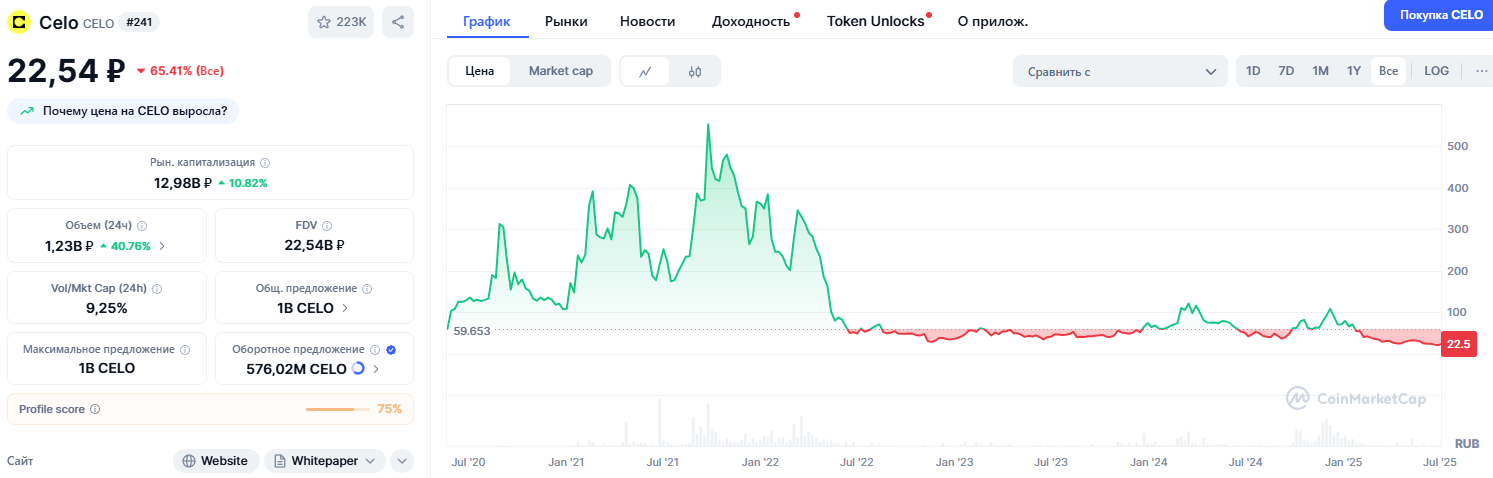
Task: Click the trend icon in price question
Action: coord(27,111)
